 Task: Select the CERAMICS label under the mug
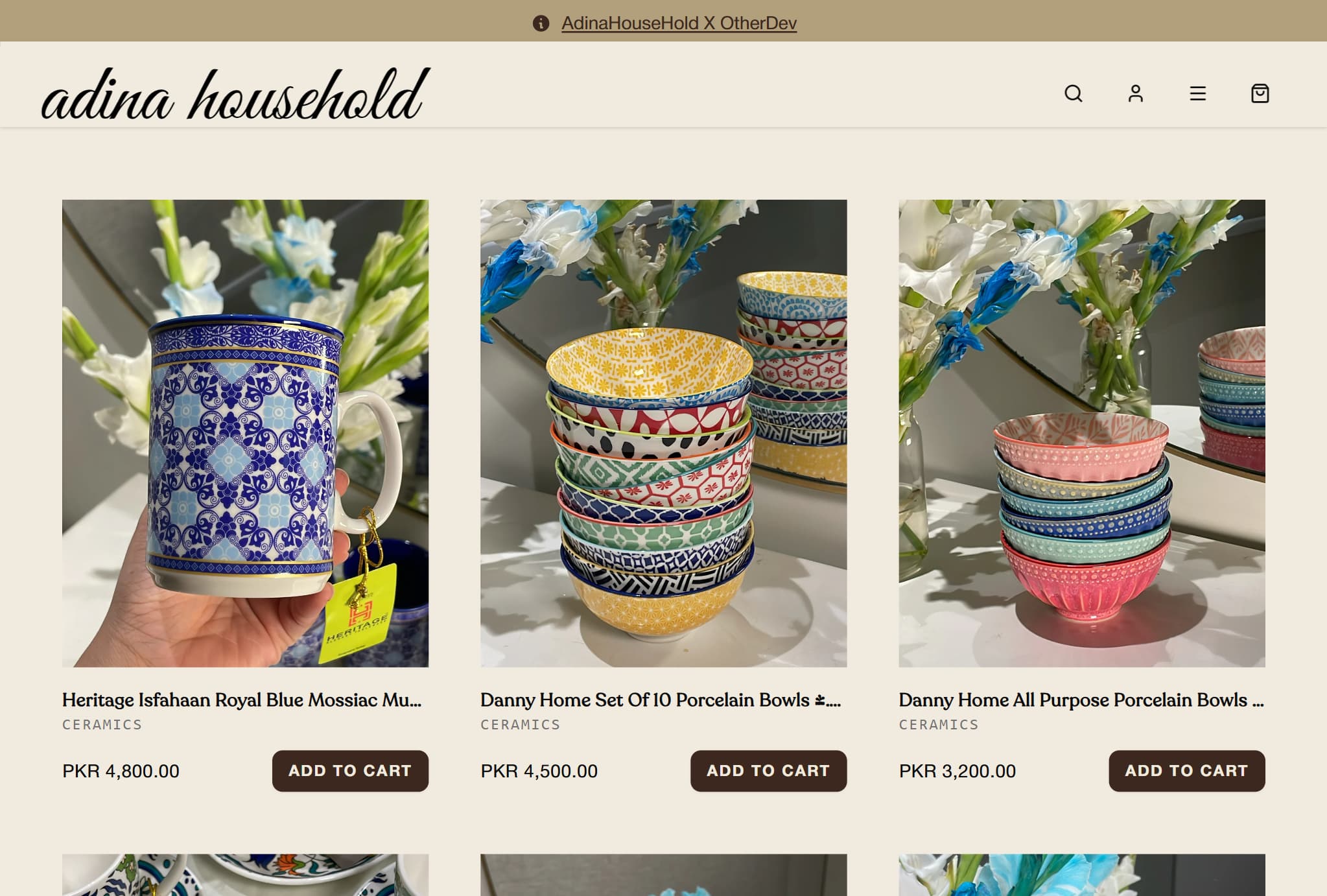point(102,724)
